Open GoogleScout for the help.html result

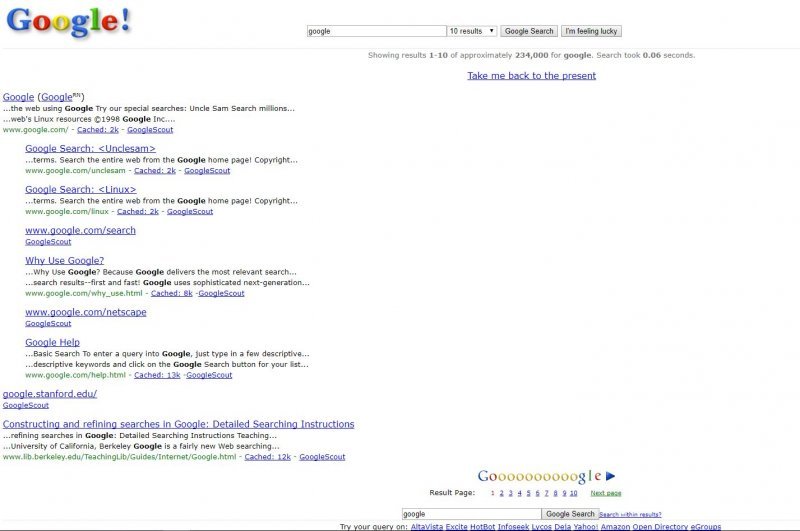pos(209,375)
